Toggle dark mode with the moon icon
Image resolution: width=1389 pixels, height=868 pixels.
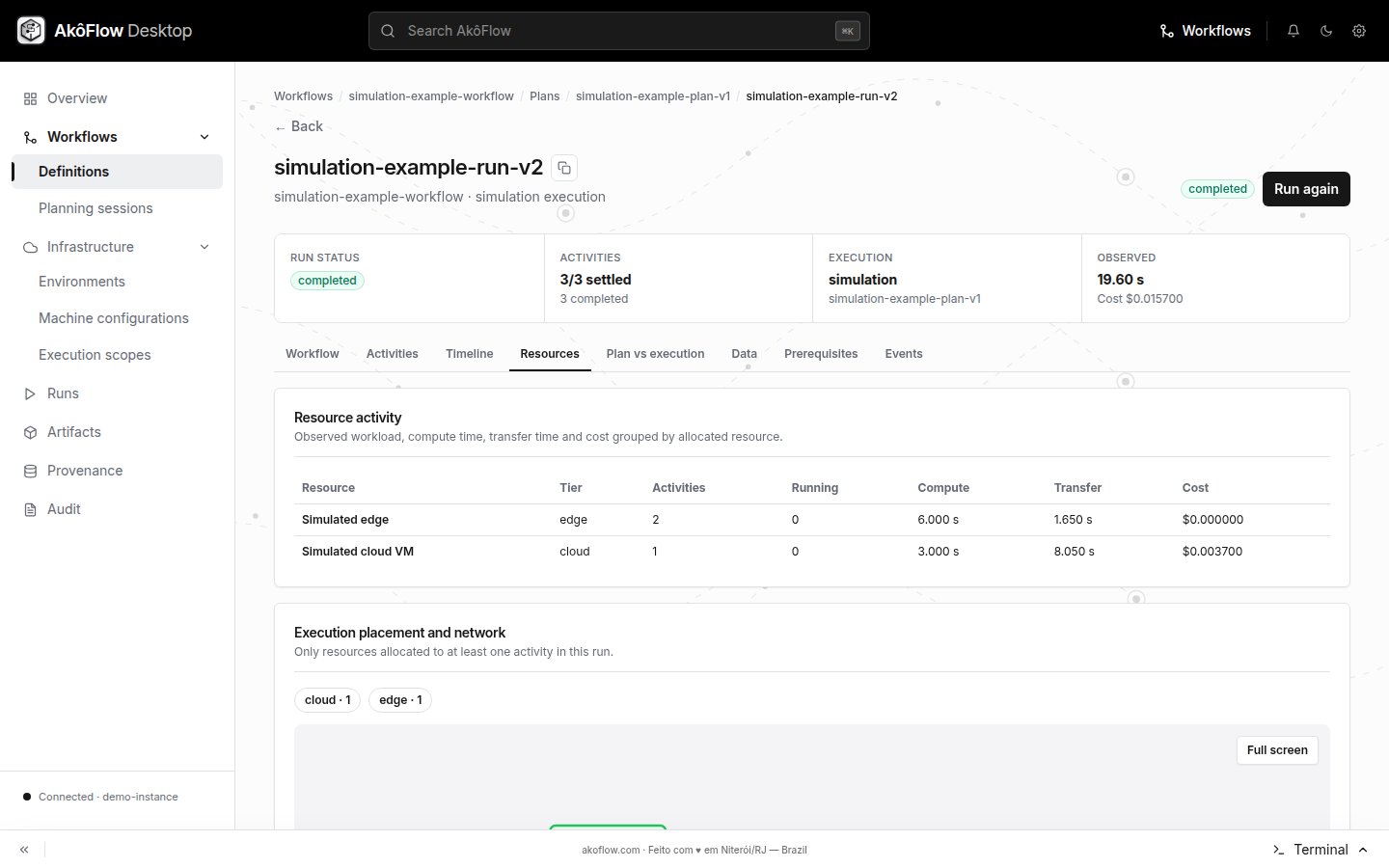click(x=1326, y=31)
